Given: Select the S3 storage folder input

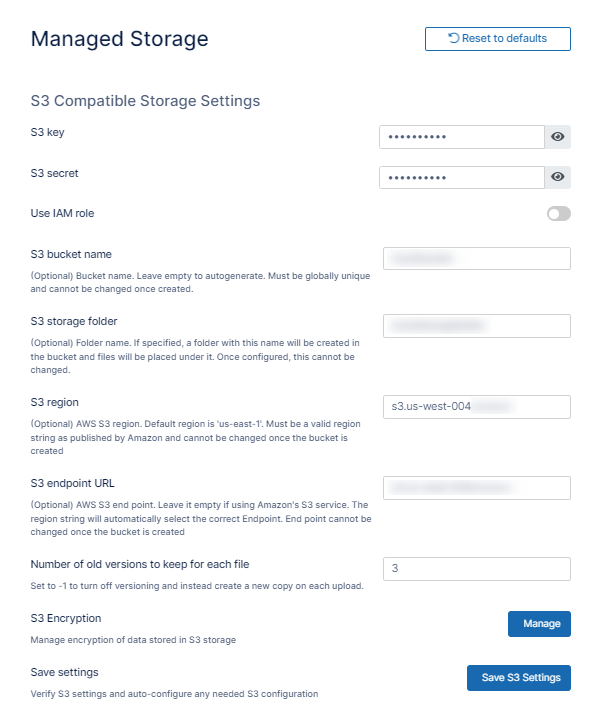Looking at the screenshot, I should 476,326.
